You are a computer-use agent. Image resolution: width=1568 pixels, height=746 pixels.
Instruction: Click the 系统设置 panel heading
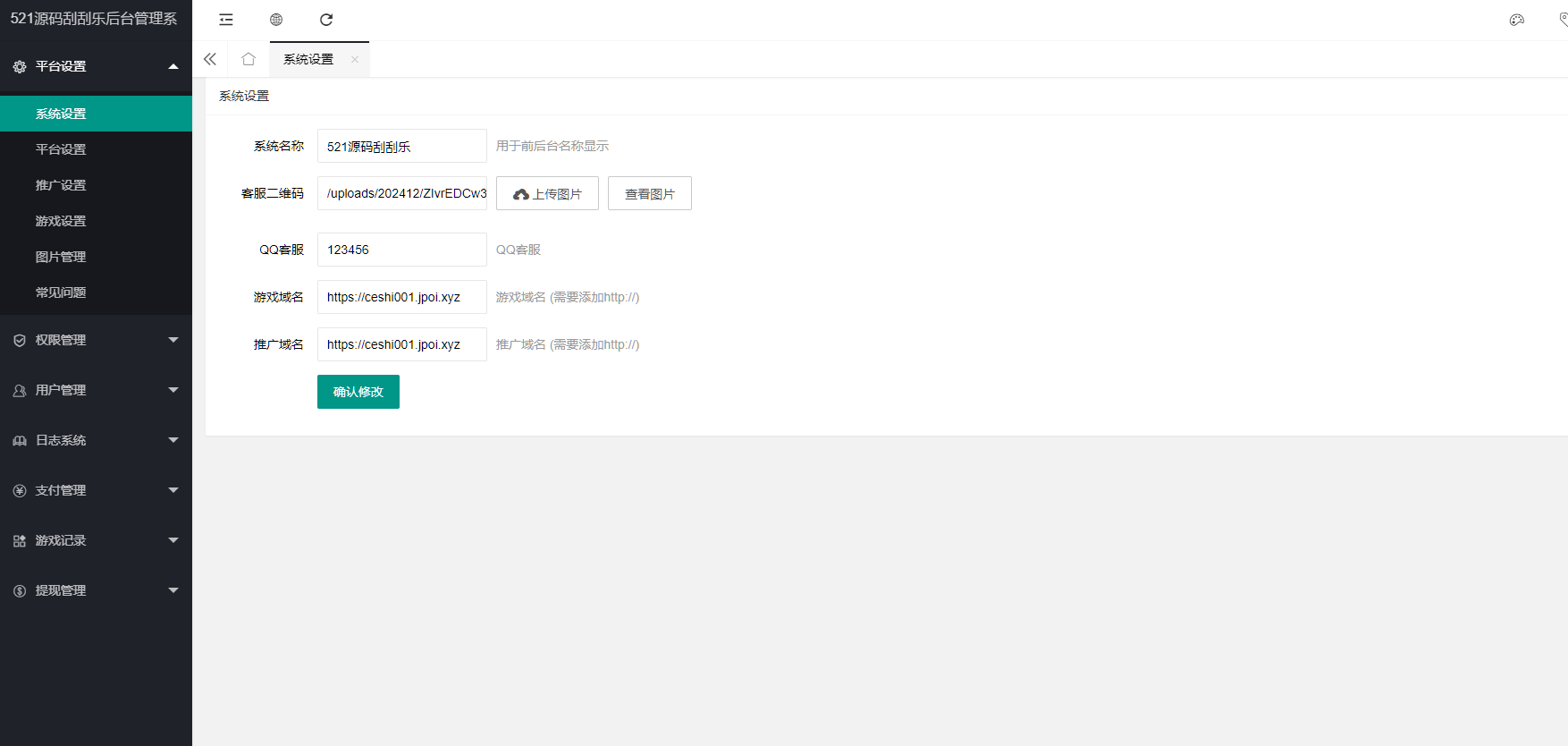click(x=244, y=96)
